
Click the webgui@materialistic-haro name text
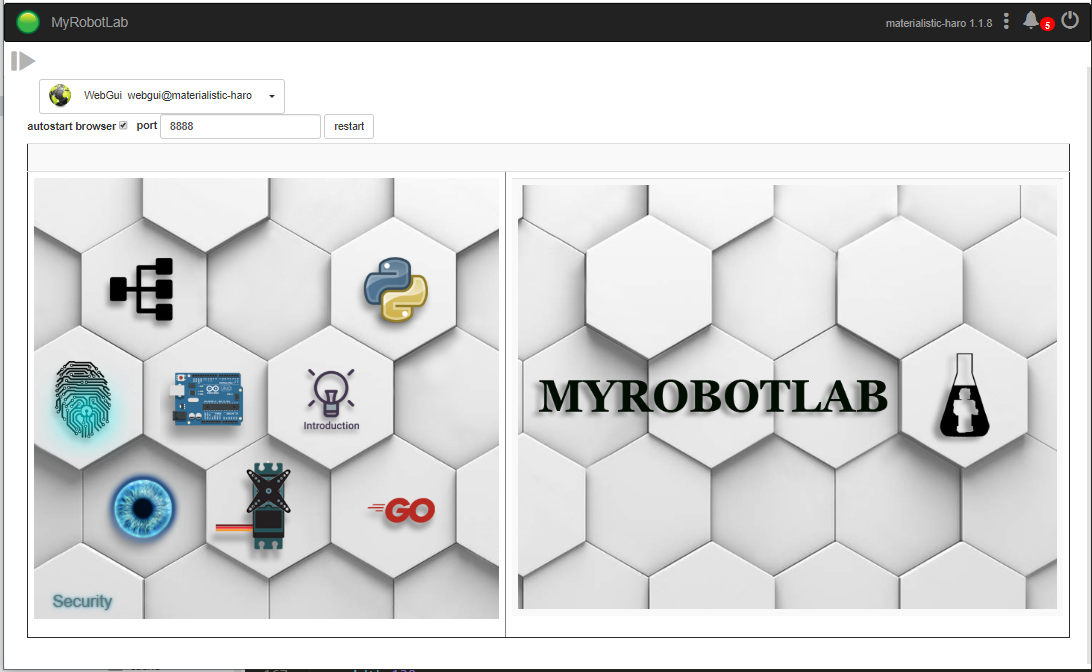pyautogui.click(x=189, y=95)
